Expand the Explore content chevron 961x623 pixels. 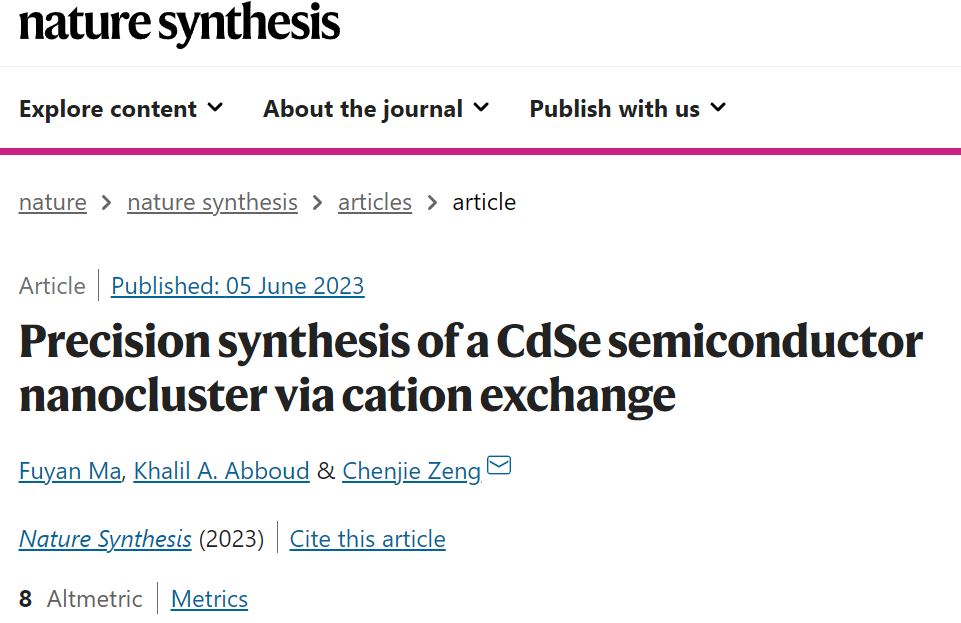215,108
